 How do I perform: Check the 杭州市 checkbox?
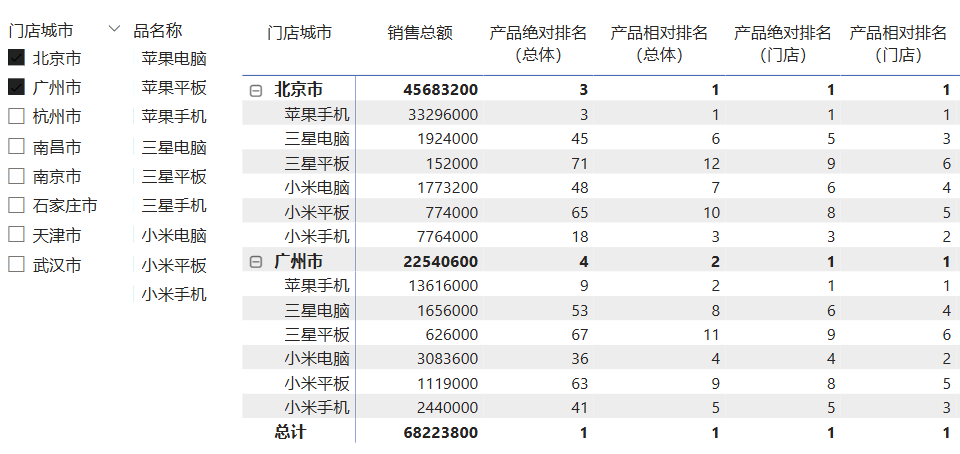coord(17,116)
